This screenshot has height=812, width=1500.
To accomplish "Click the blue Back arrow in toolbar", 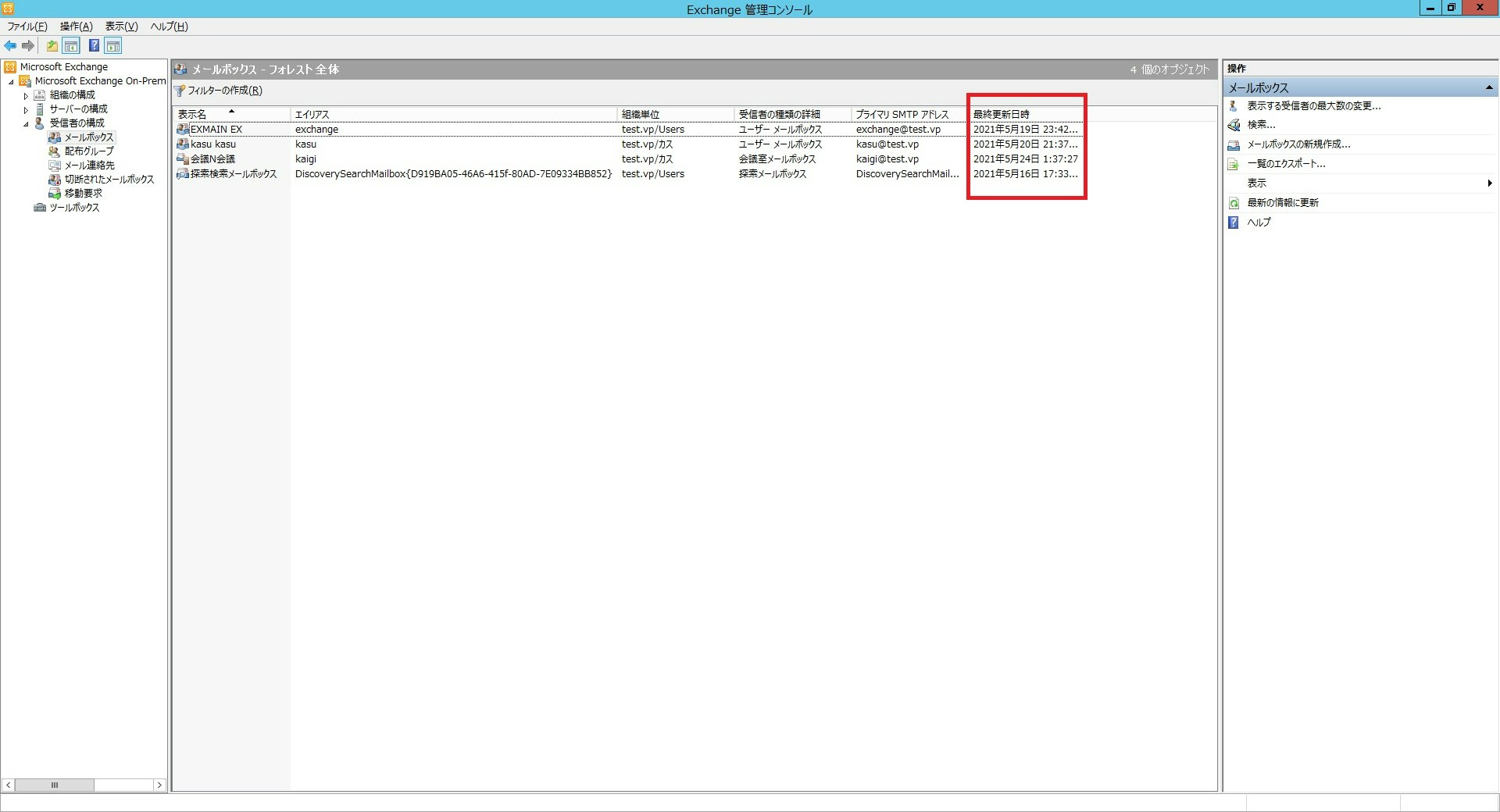I will (x=10, y=46).
